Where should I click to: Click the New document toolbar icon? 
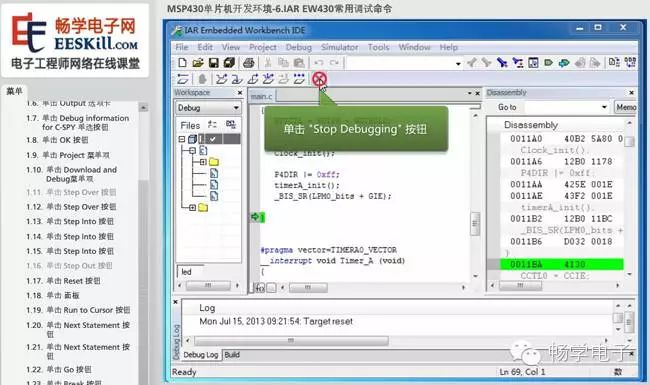pos(182,63)
